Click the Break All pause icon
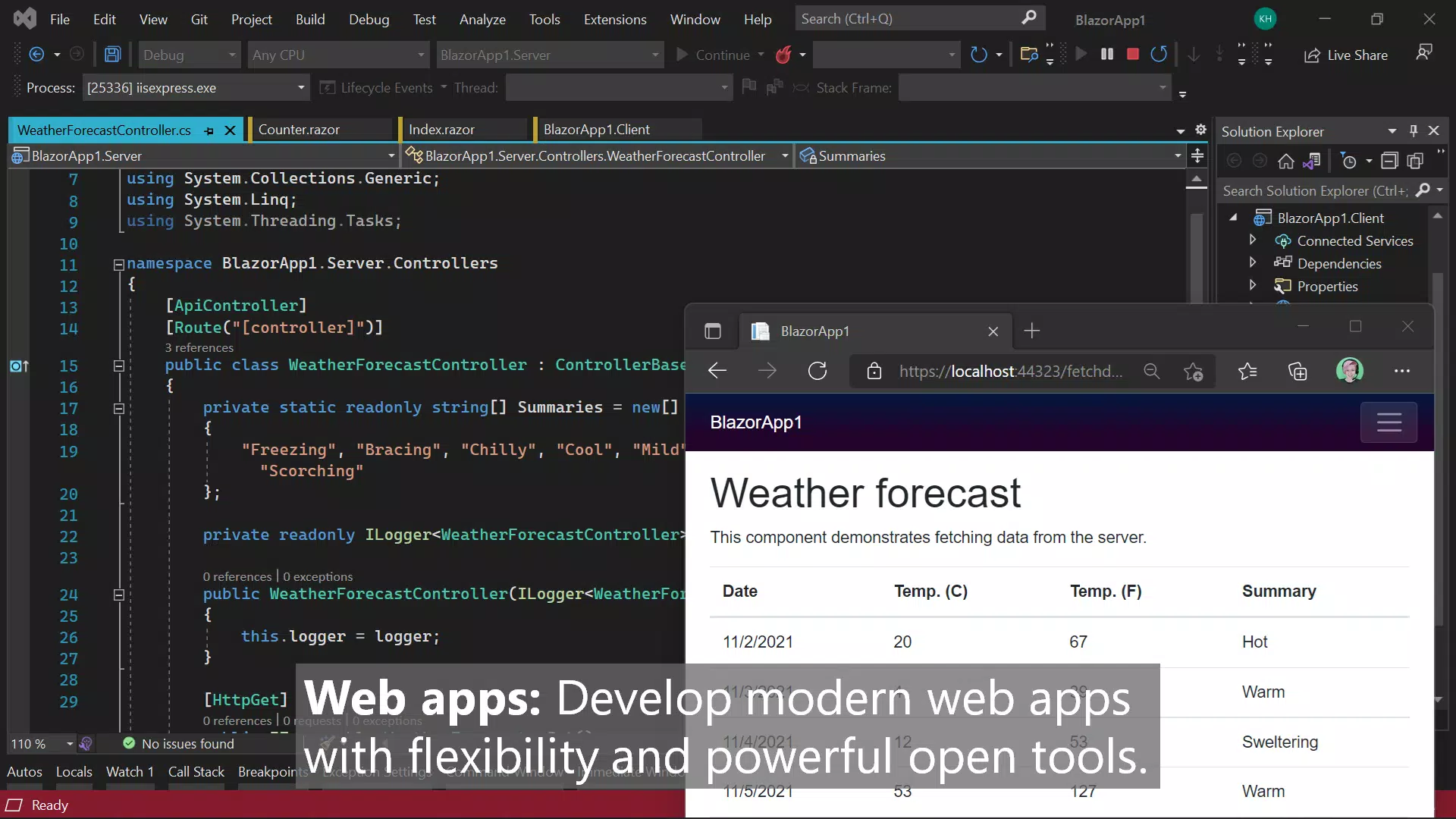This screenshot has height=819, width=1456. point(1107,55)
